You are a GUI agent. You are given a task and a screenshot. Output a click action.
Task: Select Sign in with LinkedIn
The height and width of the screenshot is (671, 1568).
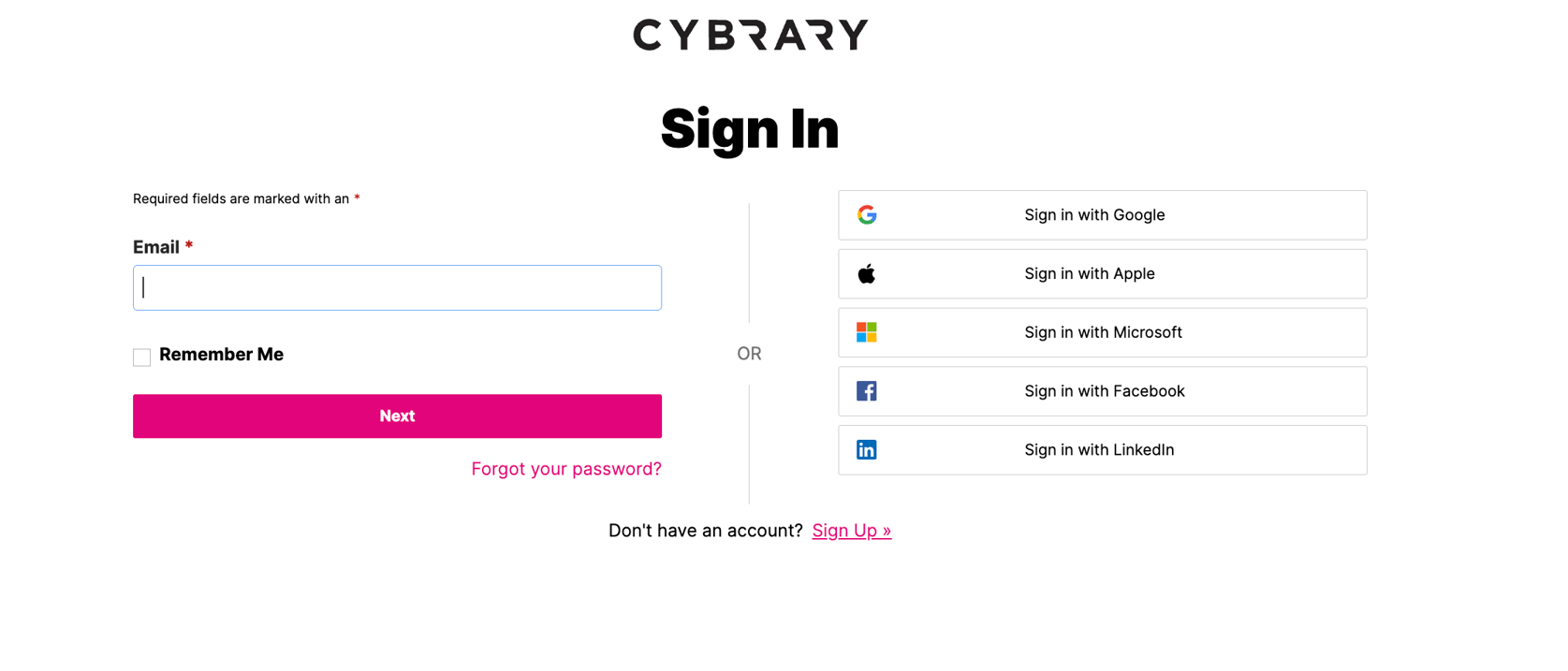coord(1102,449)
